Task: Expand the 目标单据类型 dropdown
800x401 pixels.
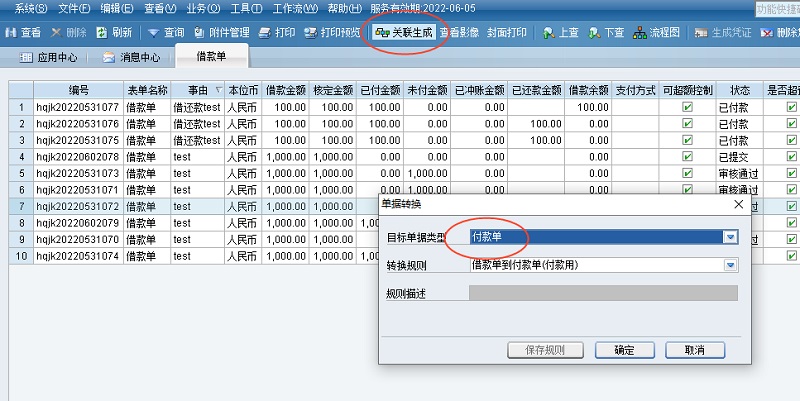Action: (x=730, y=237)
